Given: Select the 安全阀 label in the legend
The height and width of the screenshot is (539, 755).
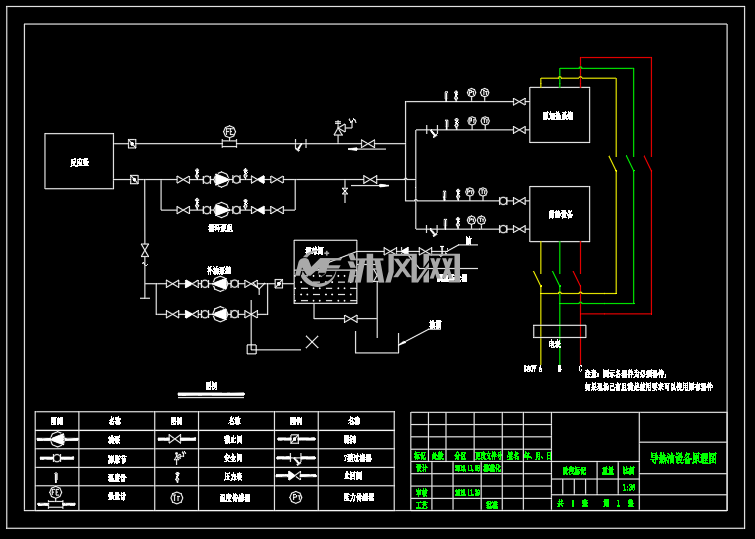Looking at the screenshot, I should coord(233,458).
